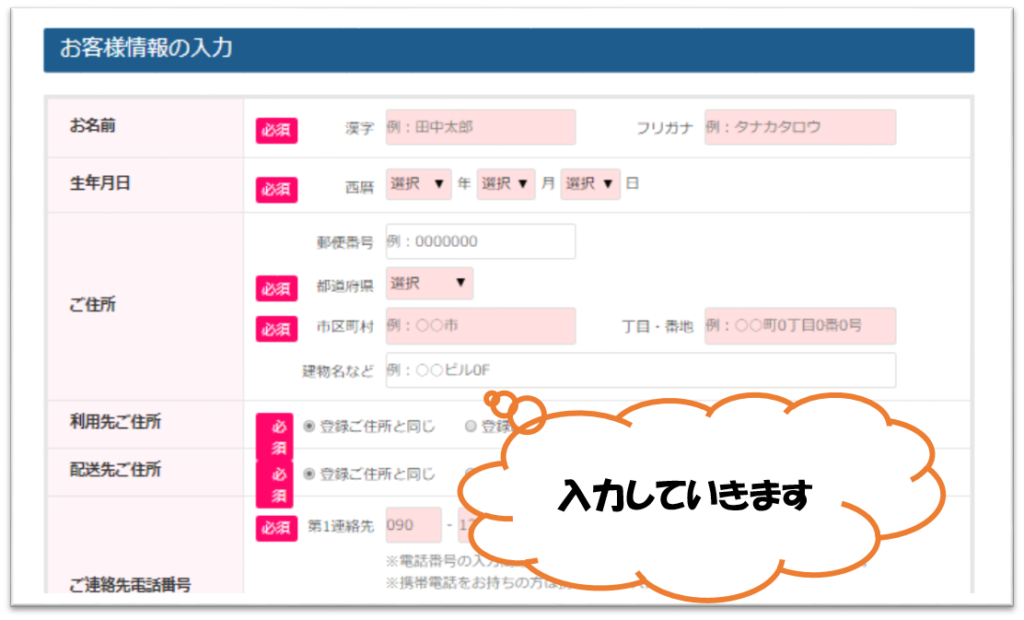
Task: Click the 建物名など building name field
Action: 640,370
